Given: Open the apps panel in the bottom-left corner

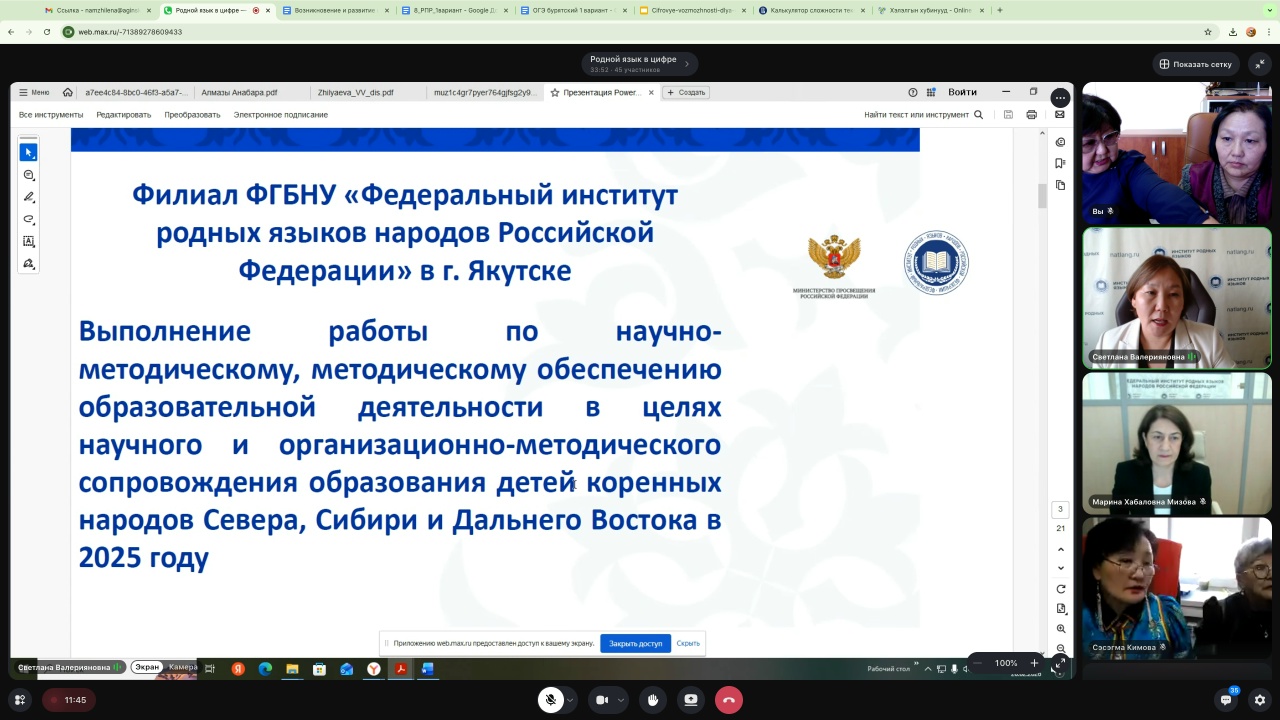Looking at the screenshot, I should pos(19,700).
